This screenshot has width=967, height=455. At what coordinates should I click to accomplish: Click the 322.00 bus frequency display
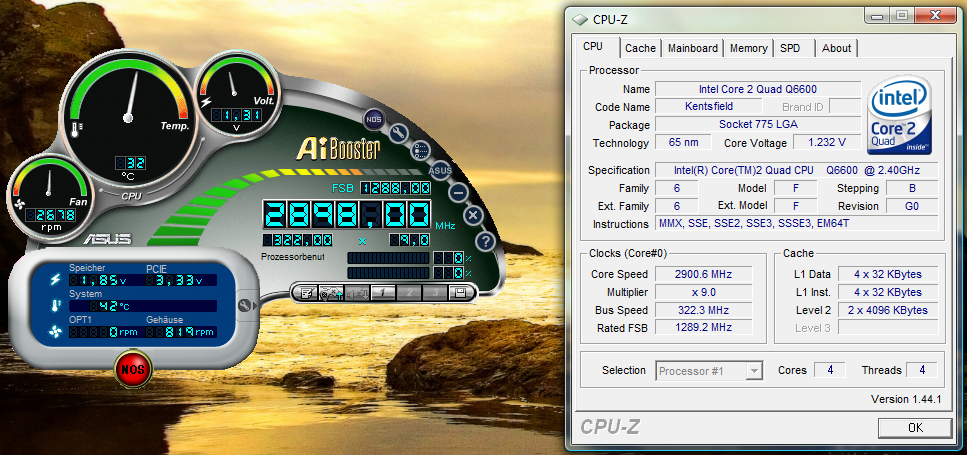coord(297,240)
